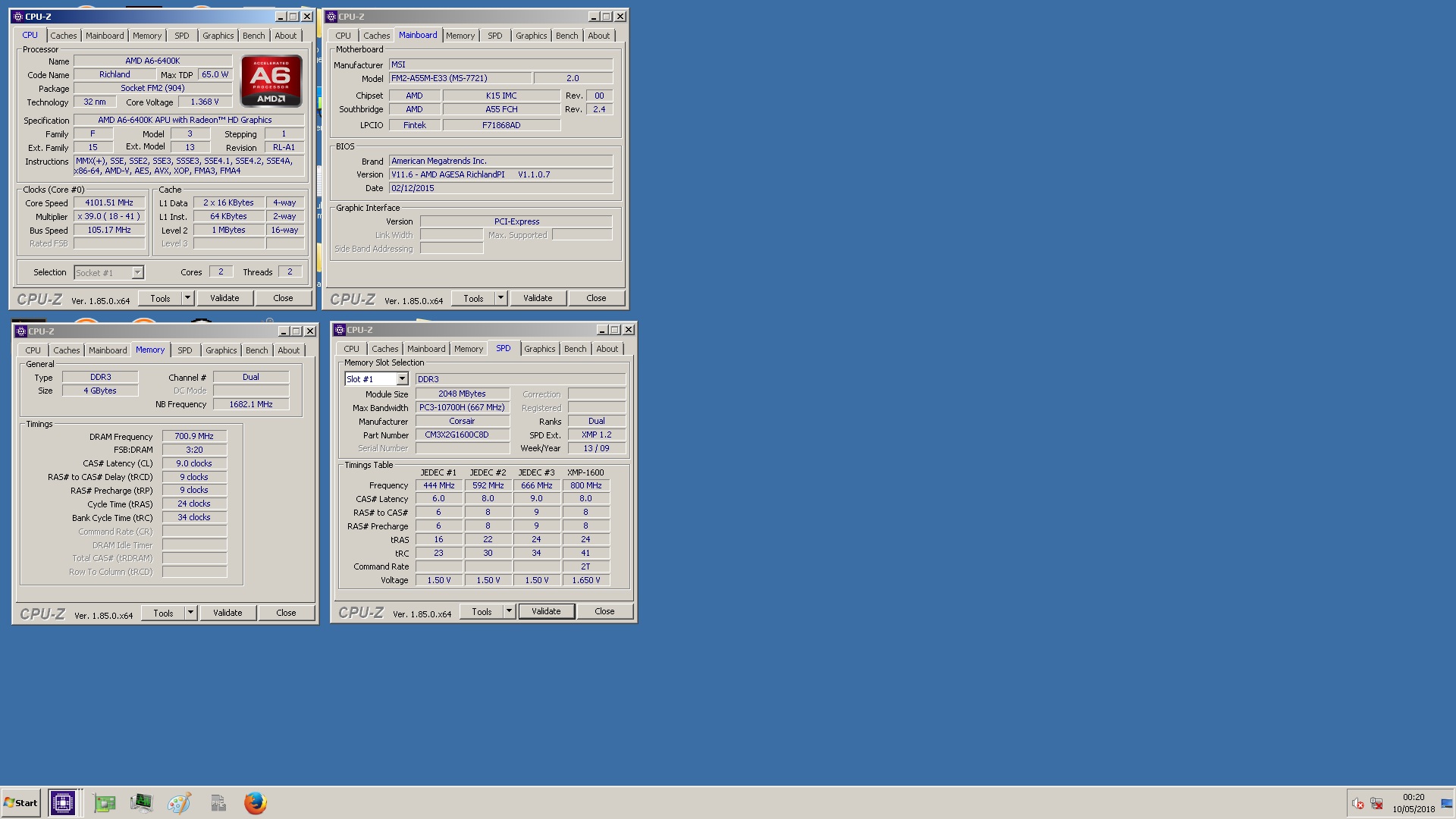Open the Slot #1 memory slot dropdown
Screen dimensions: 1456x819
tap(402, 379)
